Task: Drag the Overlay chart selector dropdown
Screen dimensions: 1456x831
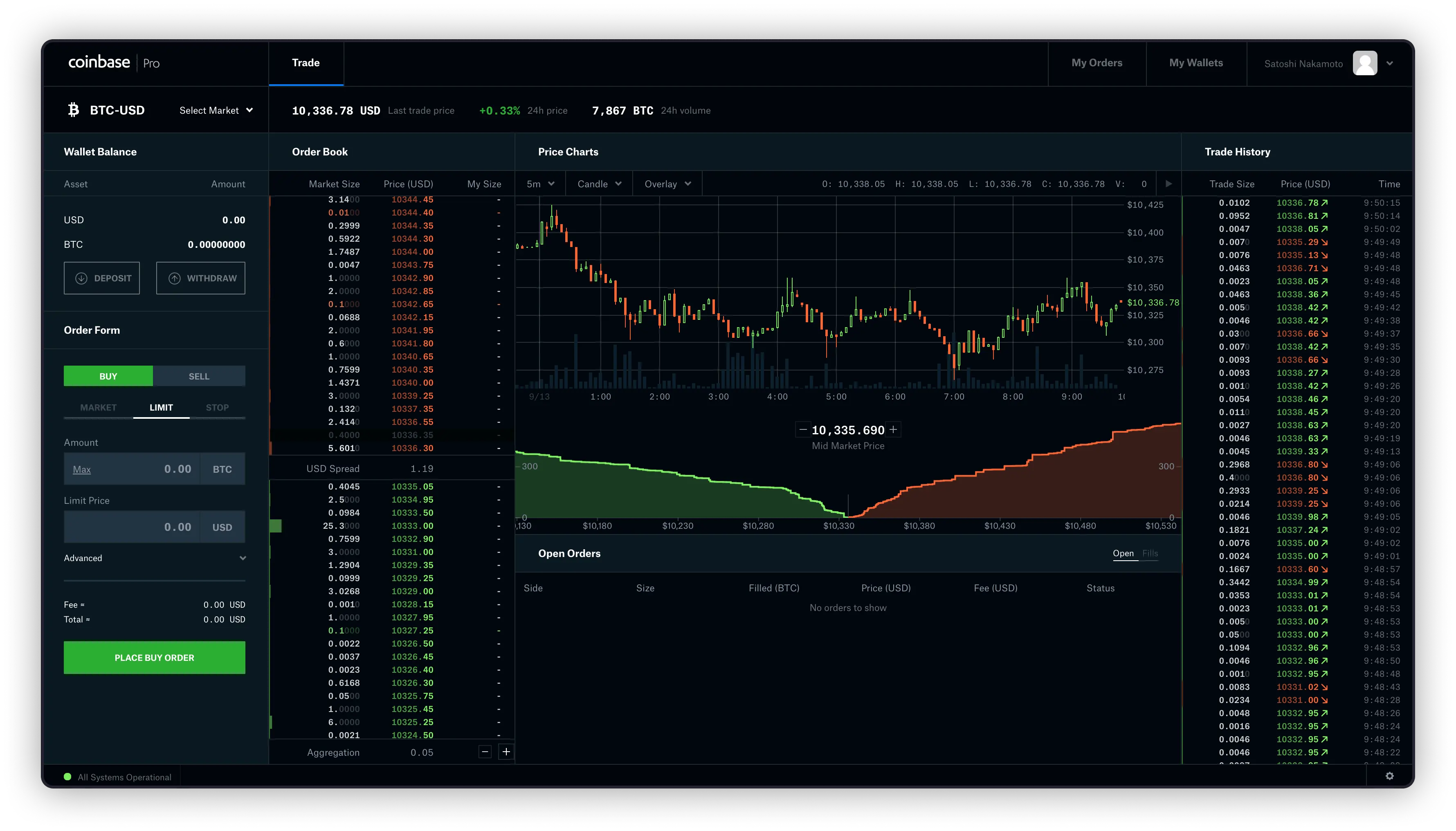Action: coord(666,184)
